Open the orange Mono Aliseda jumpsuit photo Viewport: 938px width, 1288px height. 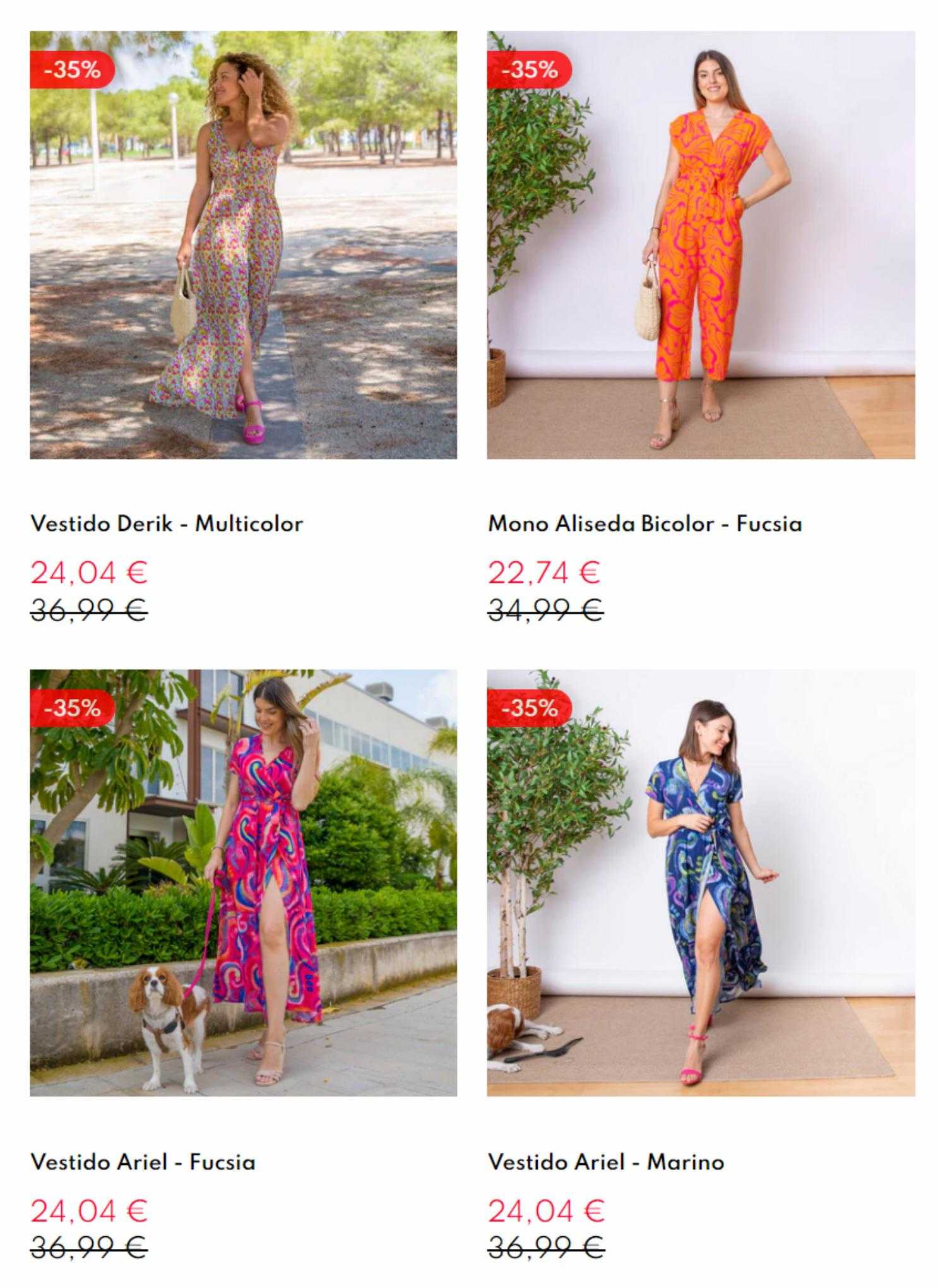click(x=701, y=245)
